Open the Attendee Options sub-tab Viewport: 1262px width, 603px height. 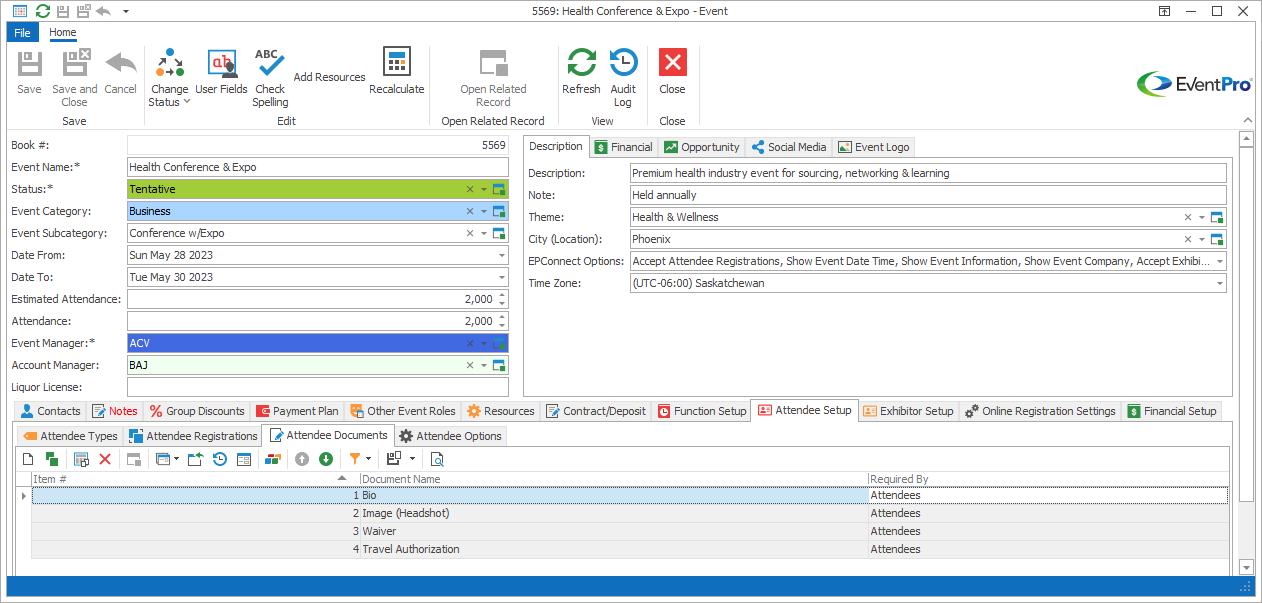pos(450,436)
